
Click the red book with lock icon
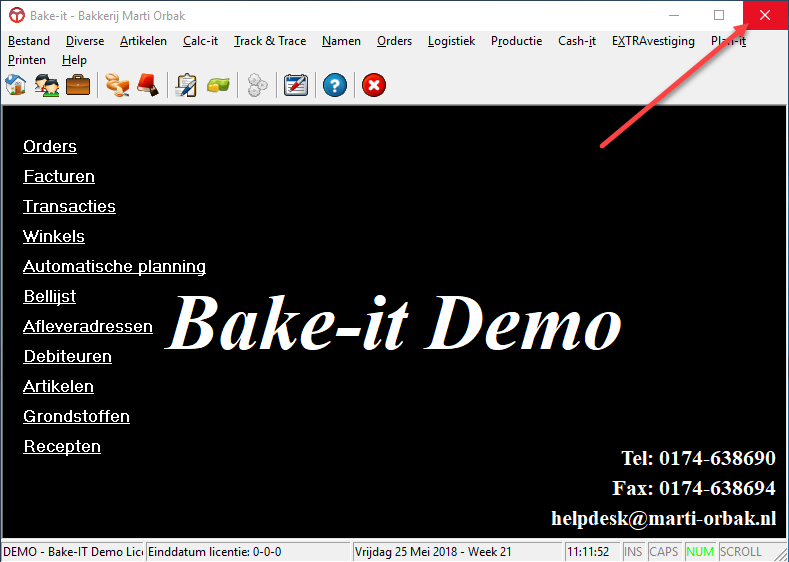click(148, 85)
